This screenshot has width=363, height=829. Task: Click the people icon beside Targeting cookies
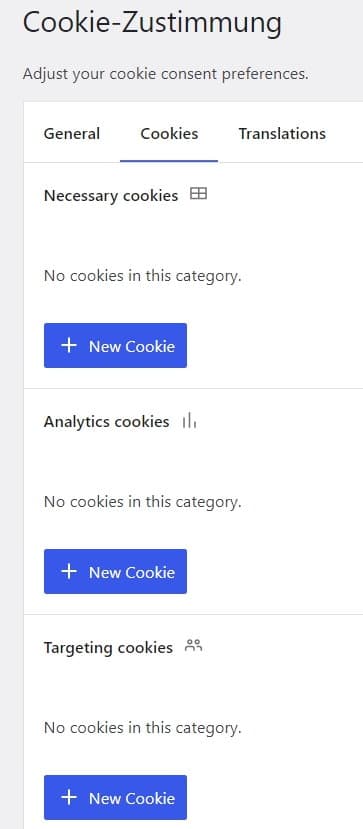[x=193, y=646]
